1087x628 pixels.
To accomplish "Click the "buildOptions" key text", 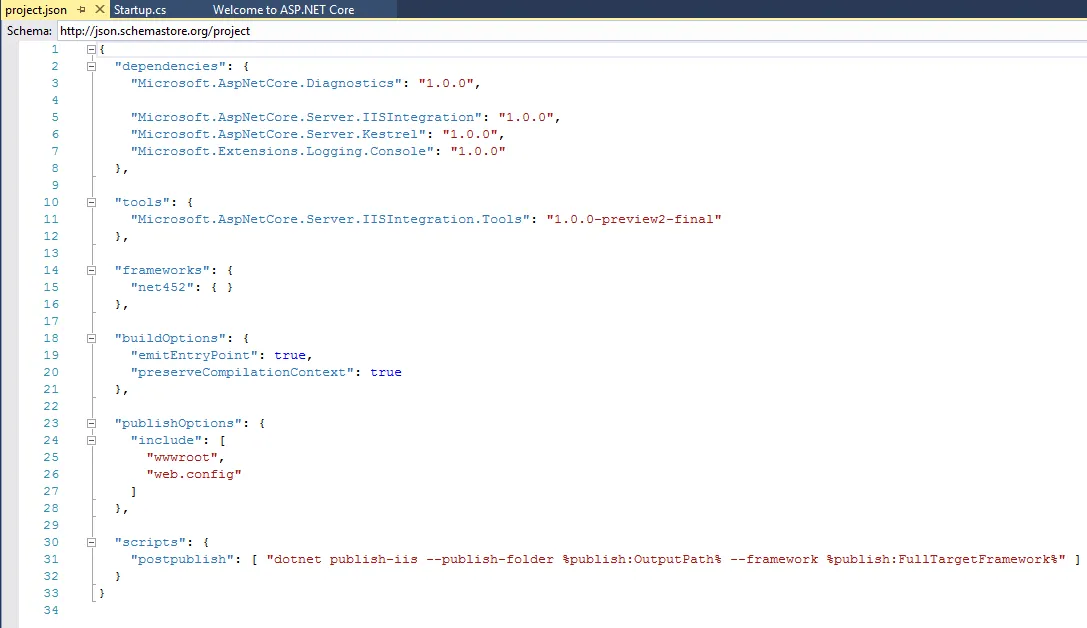I will coord(170,338).
